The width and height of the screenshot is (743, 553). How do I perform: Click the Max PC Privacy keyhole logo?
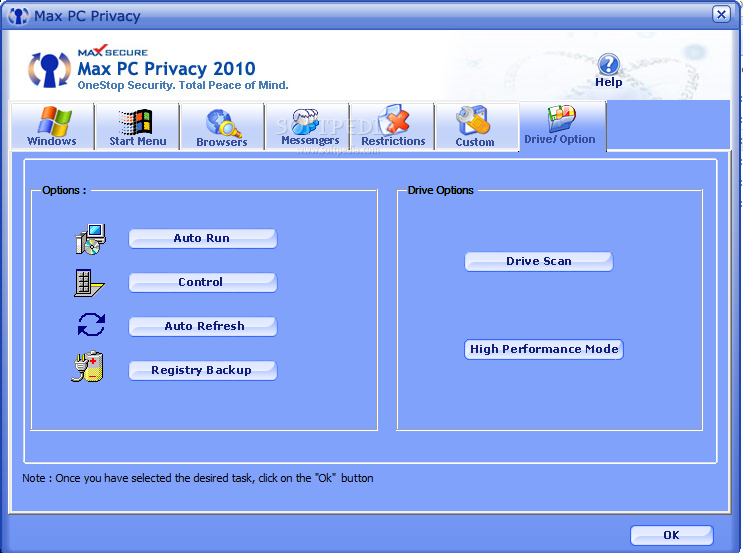click(x=49, y=70)
